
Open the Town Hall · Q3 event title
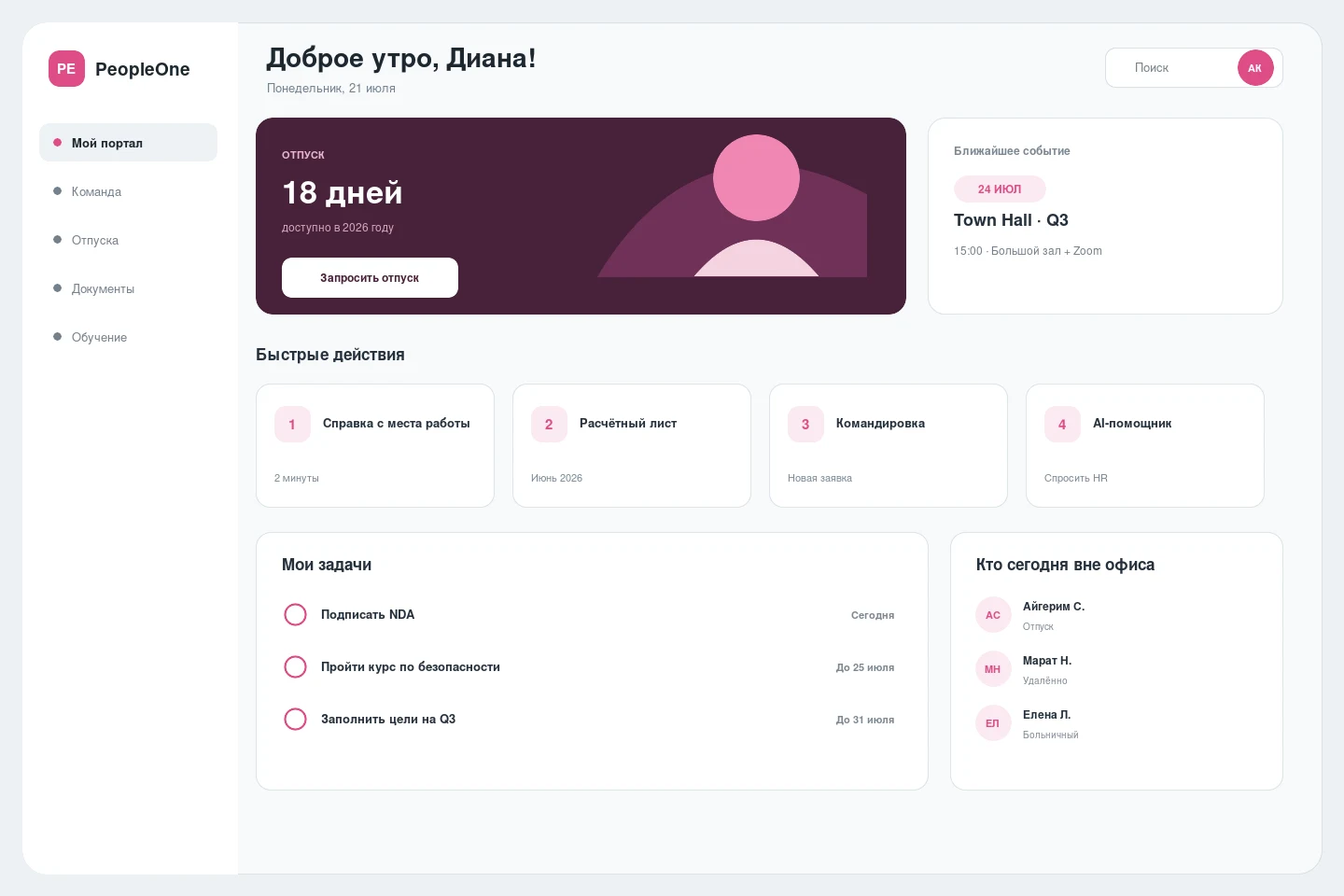(1011, 220)
